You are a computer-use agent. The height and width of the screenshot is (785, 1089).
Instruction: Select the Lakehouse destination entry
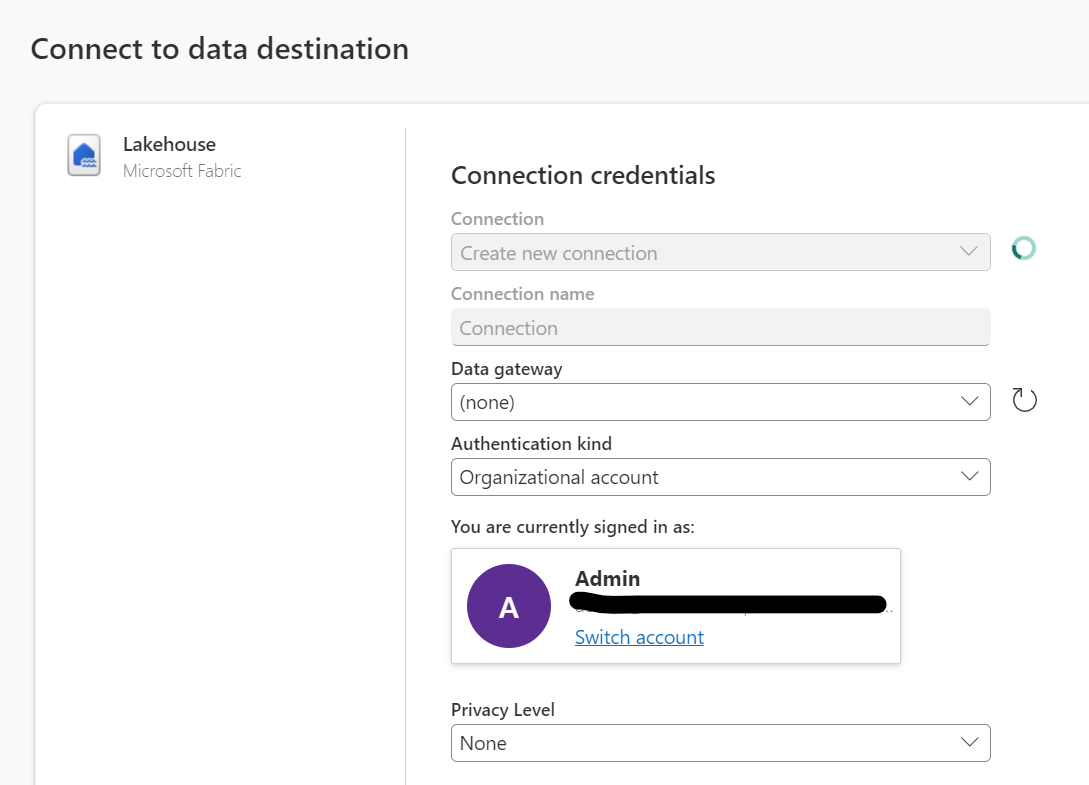[x=155, y=156]
